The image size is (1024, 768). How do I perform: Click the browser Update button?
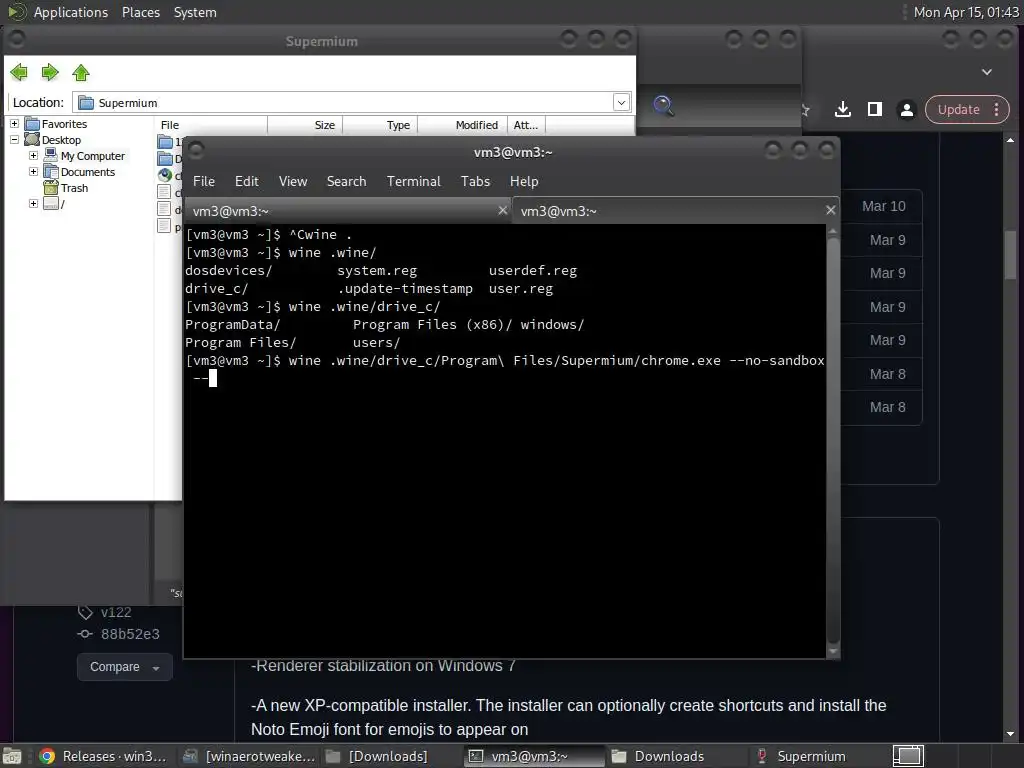[959, 110]
